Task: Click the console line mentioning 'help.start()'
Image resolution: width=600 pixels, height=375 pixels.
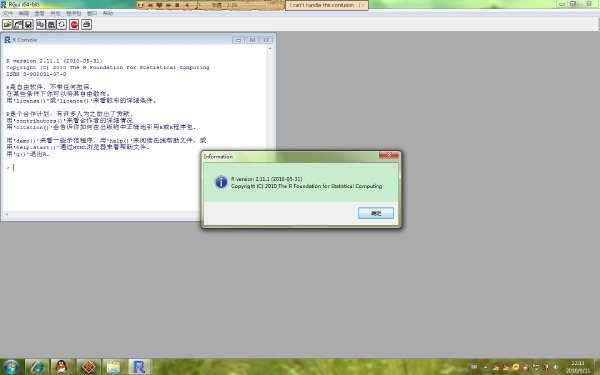Action: click(x=78, y=147)
